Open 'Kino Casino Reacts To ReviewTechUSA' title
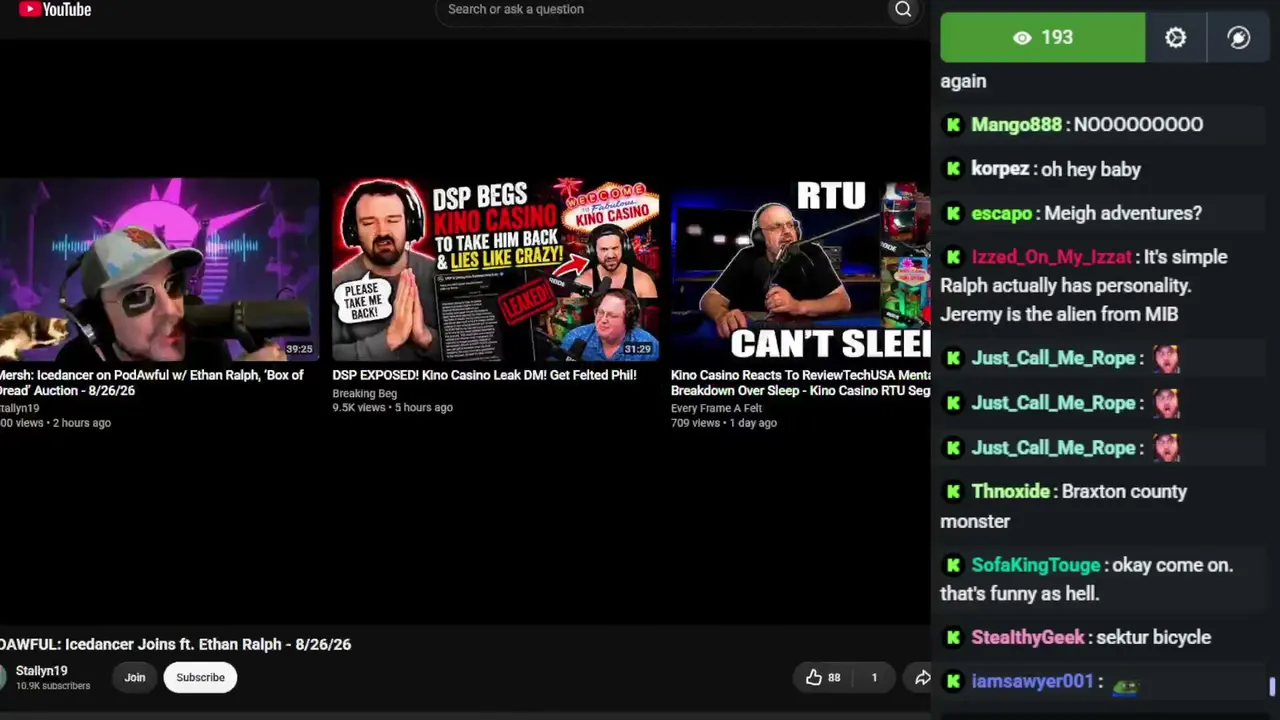This screenshot has width=1280, height=720. click(800, 383)
